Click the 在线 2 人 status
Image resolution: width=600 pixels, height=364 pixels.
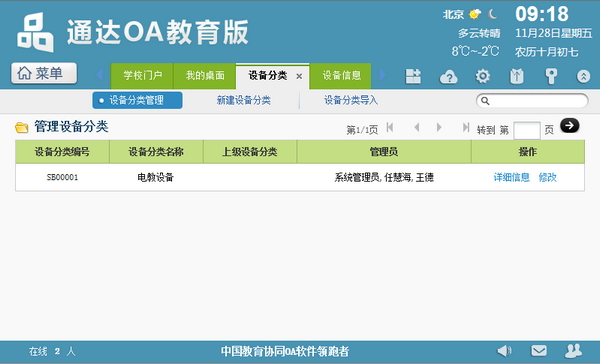(x=52, y=351)
